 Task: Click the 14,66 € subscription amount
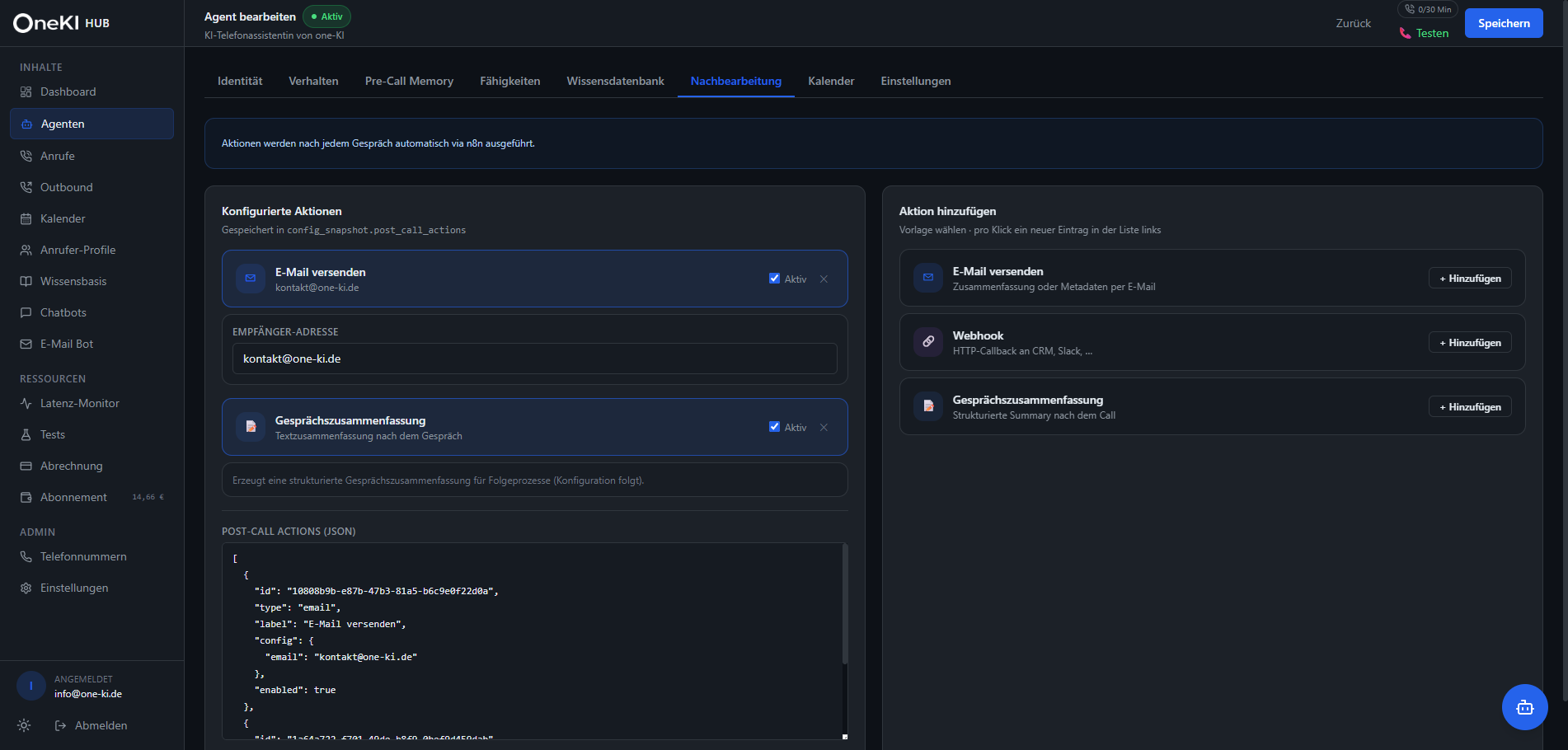point(148,497)
